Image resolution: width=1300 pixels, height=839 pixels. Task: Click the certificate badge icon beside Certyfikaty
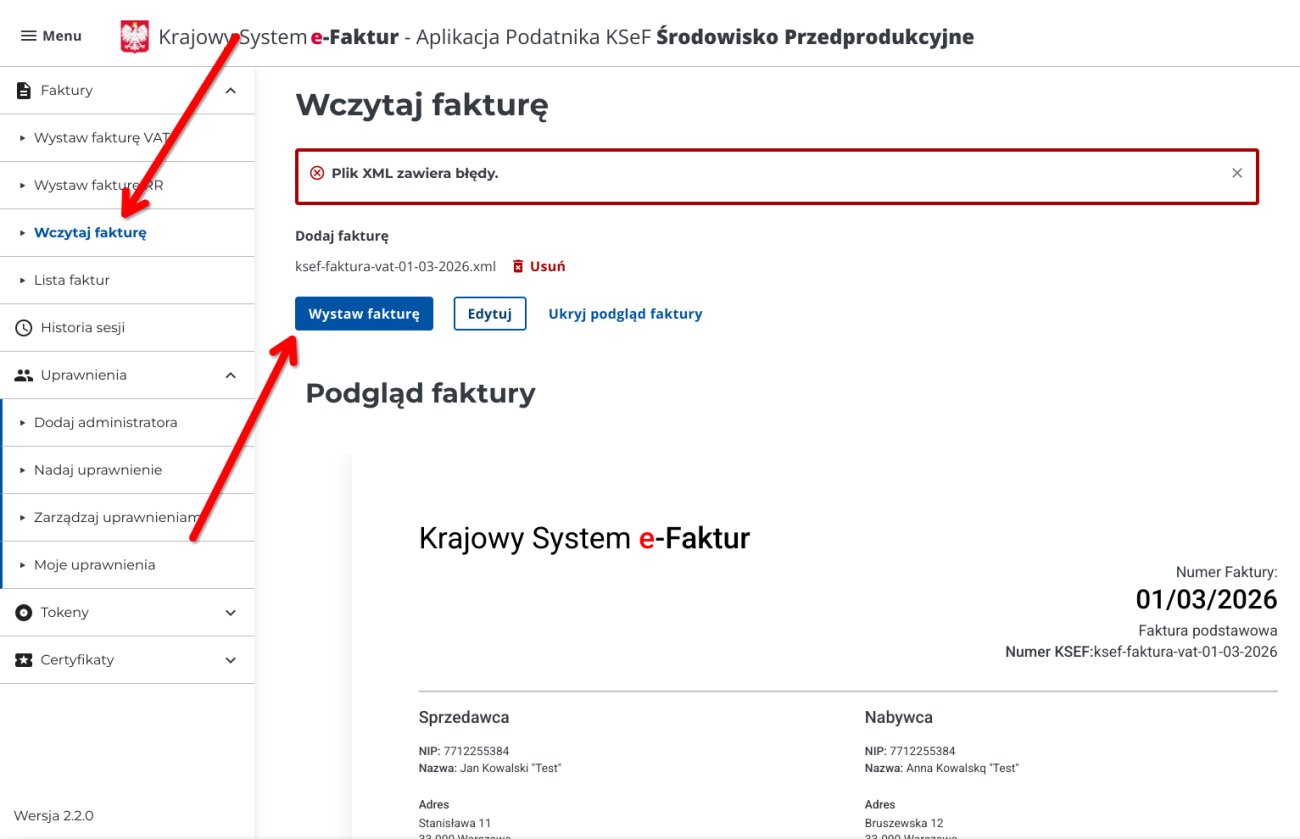tap(22, 659)
